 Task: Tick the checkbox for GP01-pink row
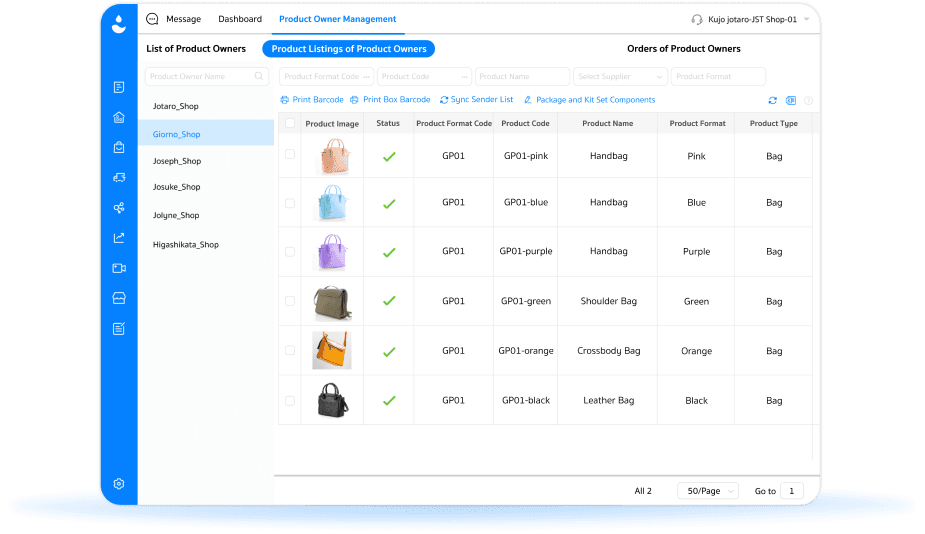click(x=290, y=155)
